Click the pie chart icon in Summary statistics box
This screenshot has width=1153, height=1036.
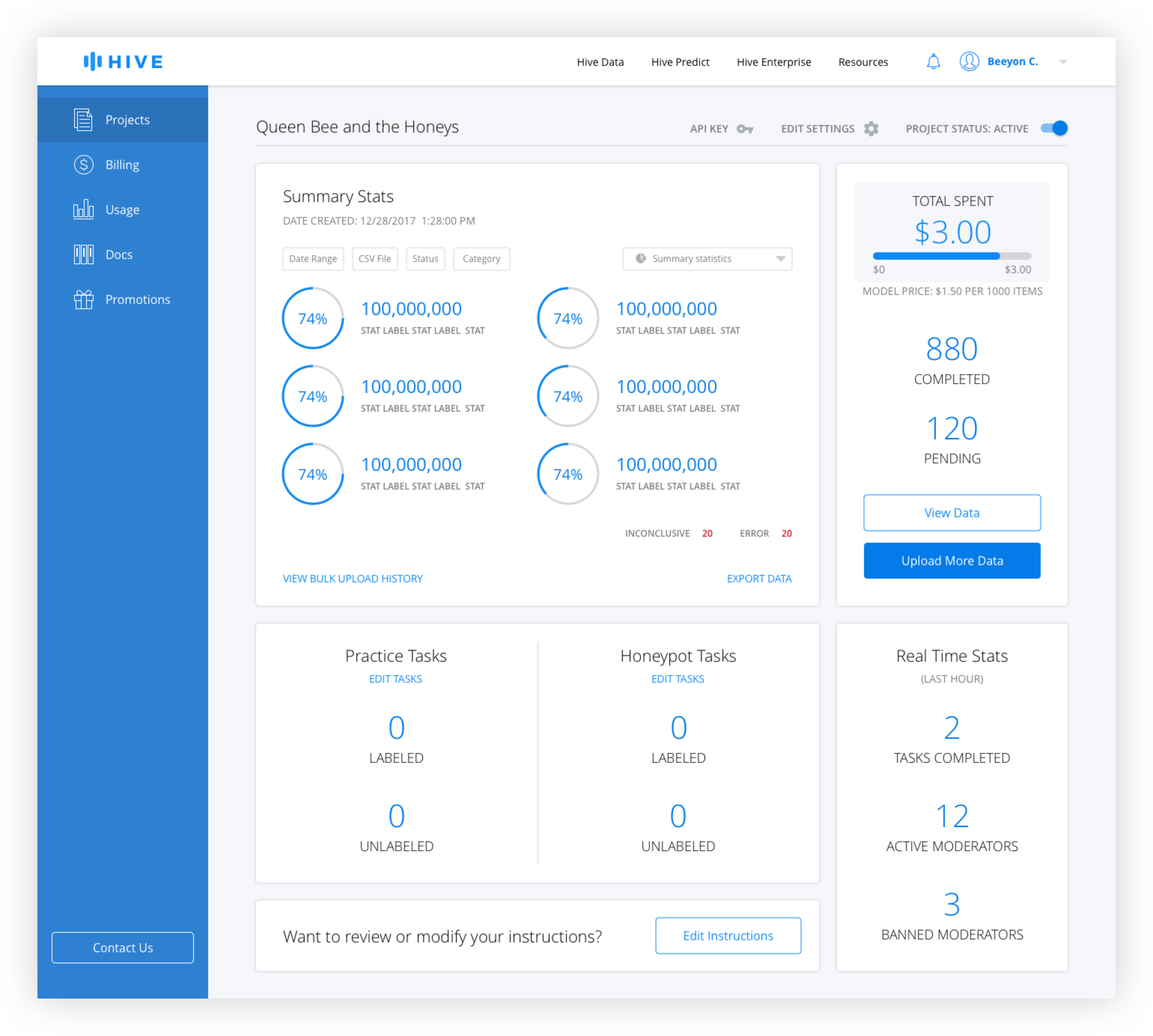tap(641, 259)
